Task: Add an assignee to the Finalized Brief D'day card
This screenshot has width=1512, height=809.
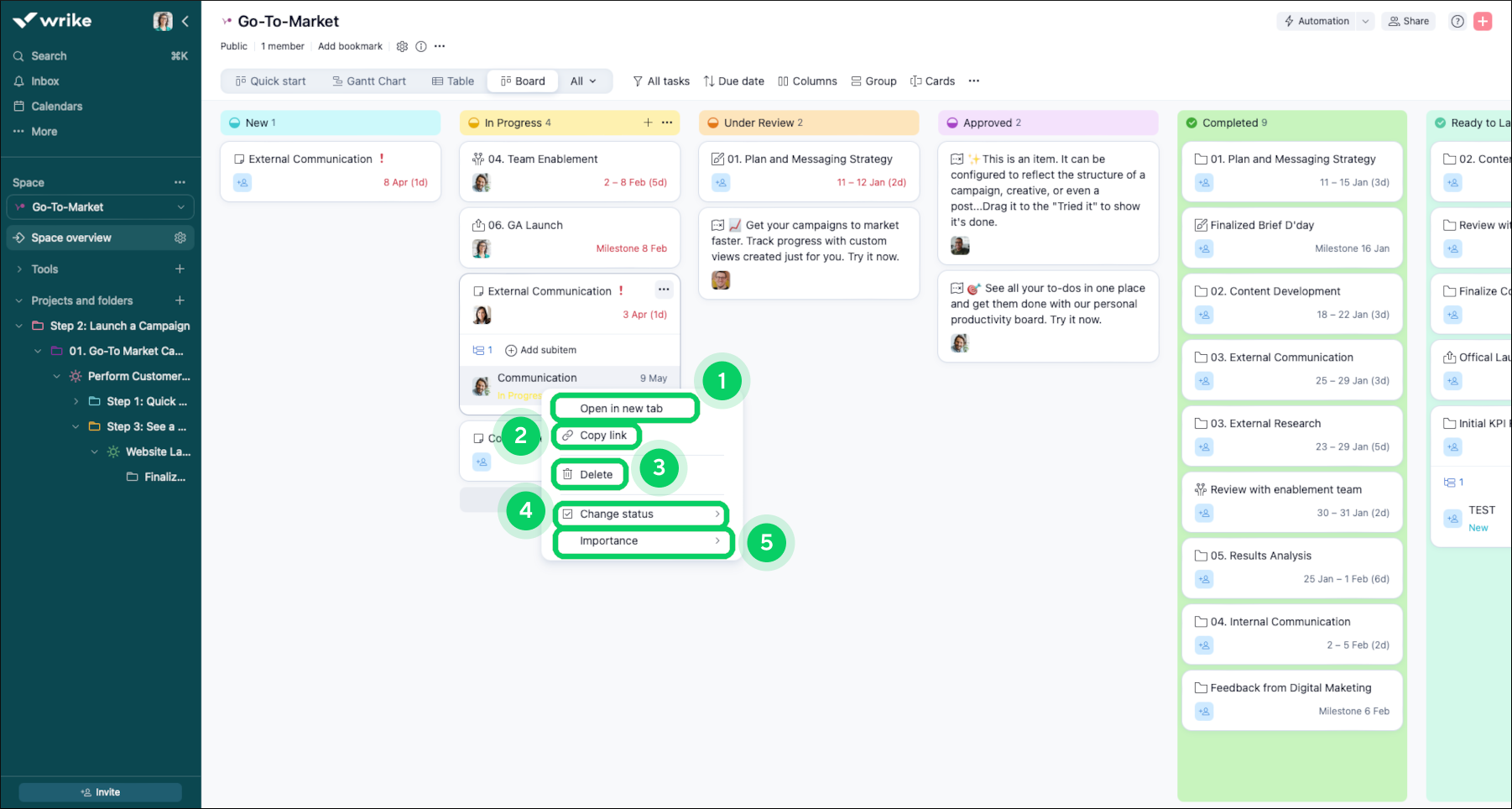Action: pyautogui.click(x=1204, y=248)
